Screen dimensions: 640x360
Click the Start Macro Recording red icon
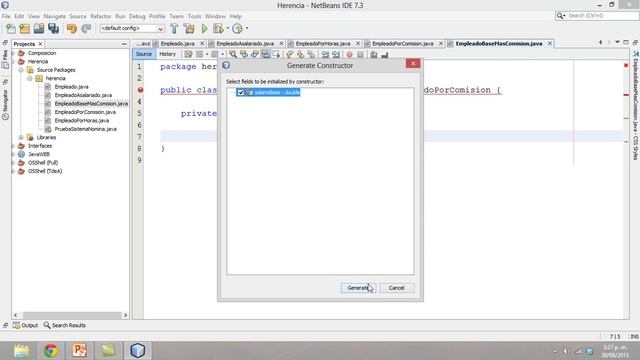pyautogui.click(x=349, y=54)
